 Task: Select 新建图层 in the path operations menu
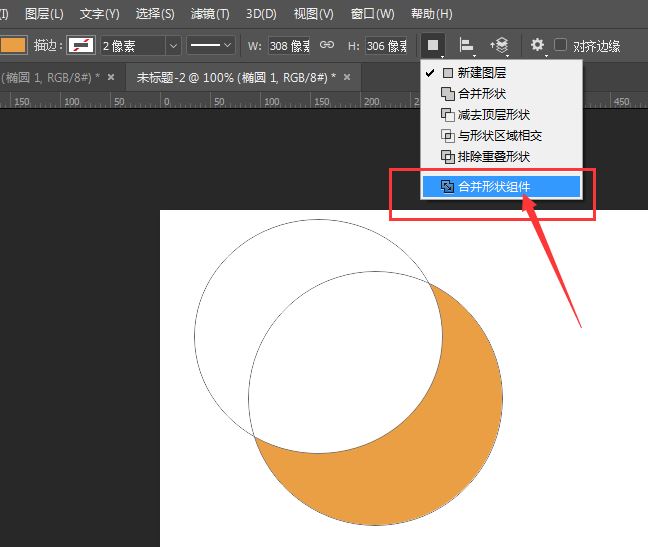501,73
